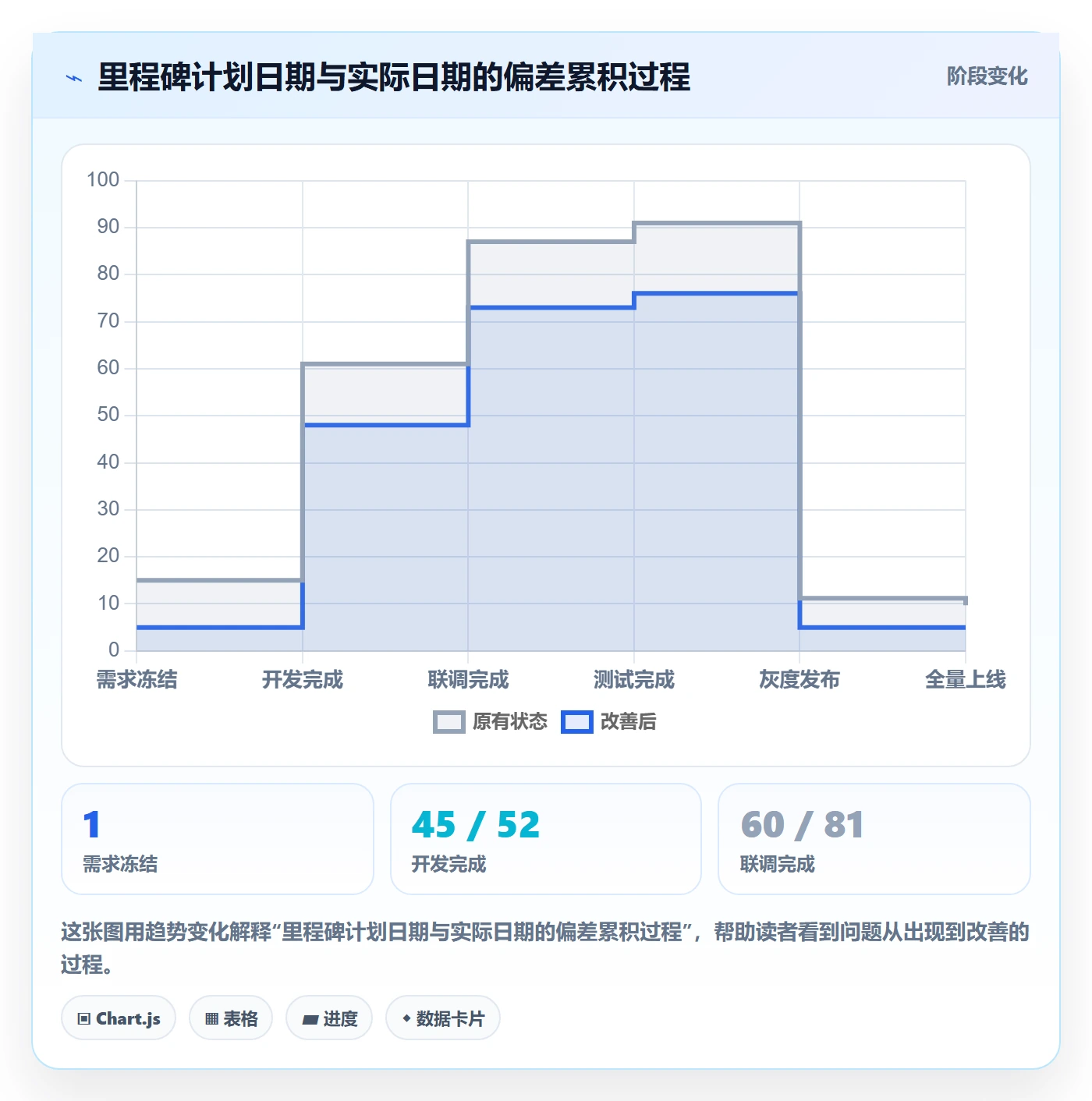Click the grid icon in 表格 chip
This screenshot has width=1092, height=1101.
pos(211,1019)
